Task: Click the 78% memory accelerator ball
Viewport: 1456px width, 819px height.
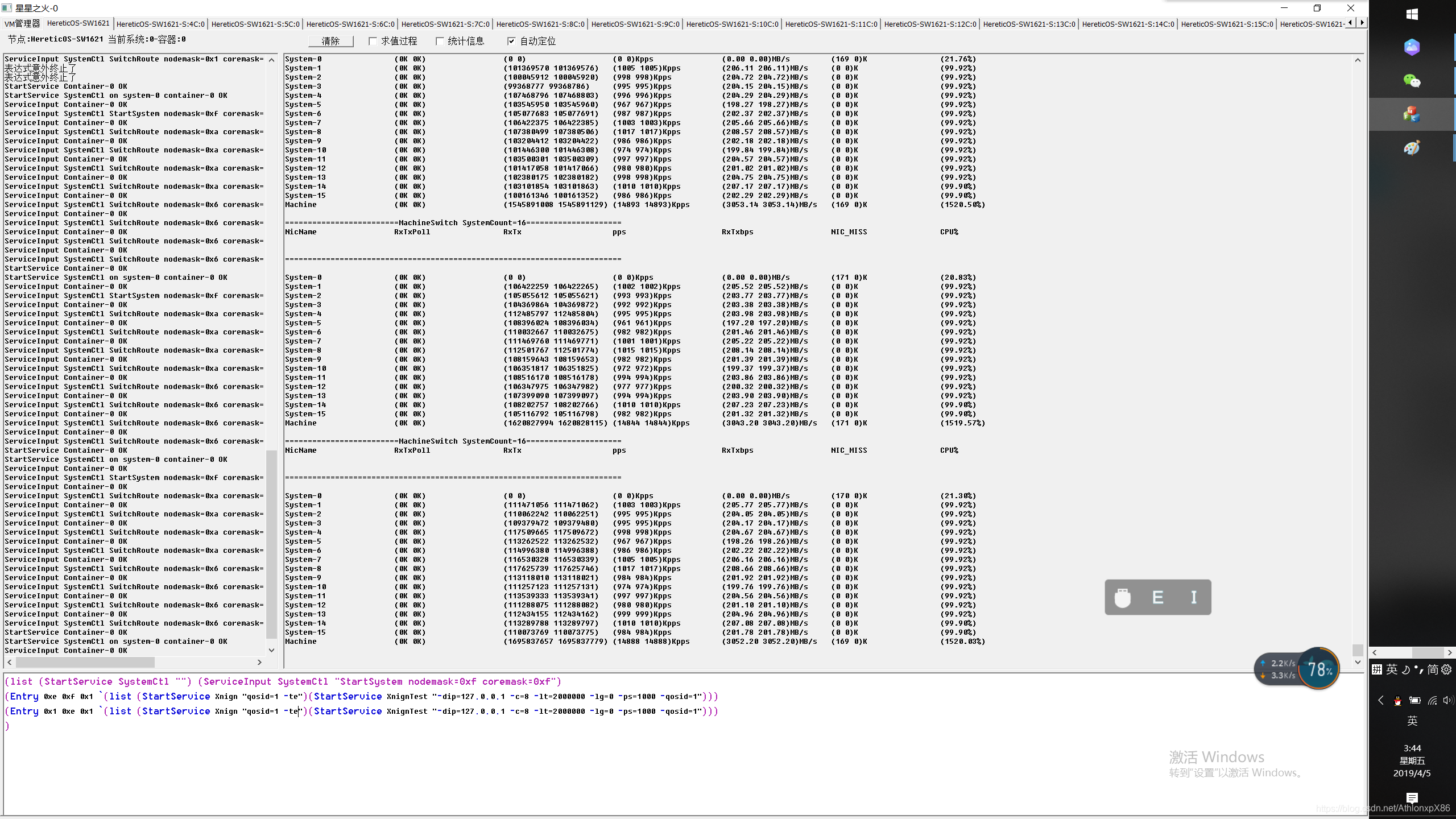Action: coord(1319,669)
